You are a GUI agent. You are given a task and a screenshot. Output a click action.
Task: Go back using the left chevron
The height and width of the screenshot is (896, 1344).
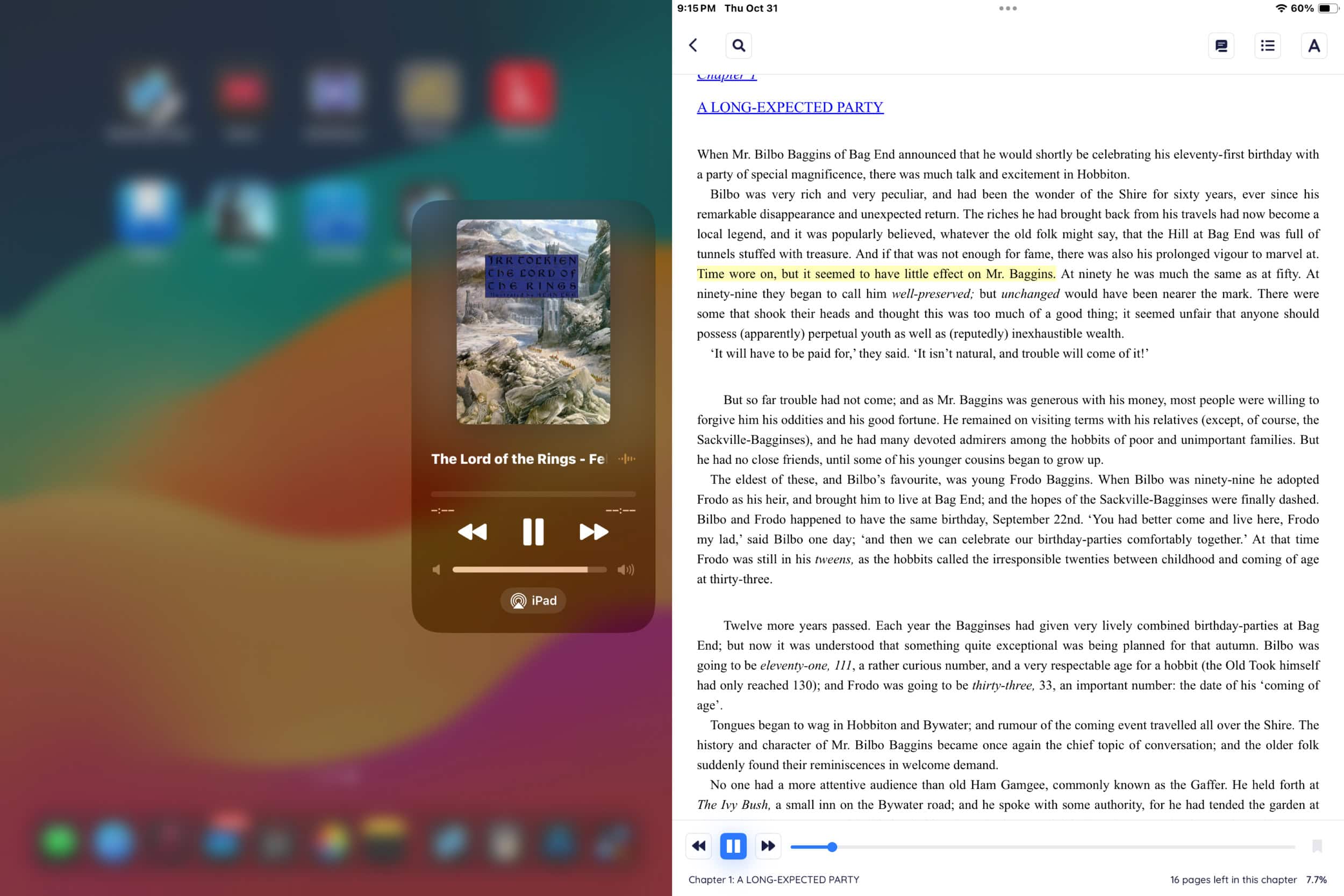pos(693,45)
